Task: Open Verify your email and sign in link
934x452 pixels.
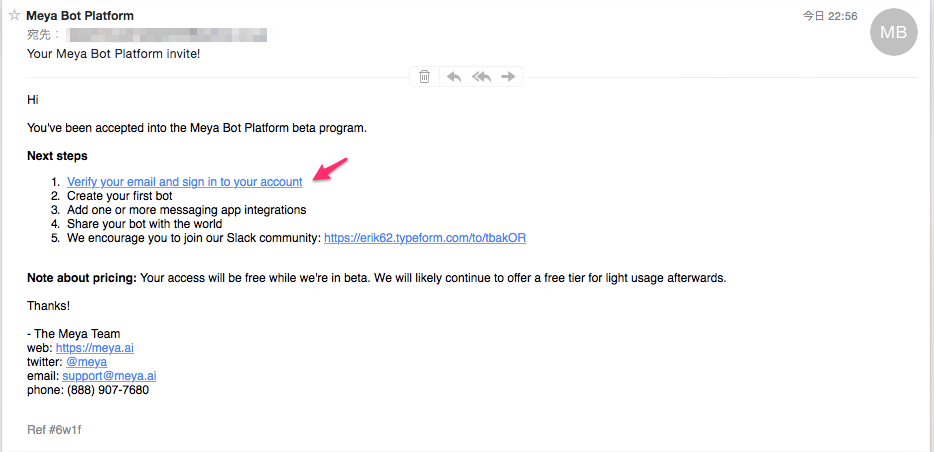Action: [x=185, y=182]
